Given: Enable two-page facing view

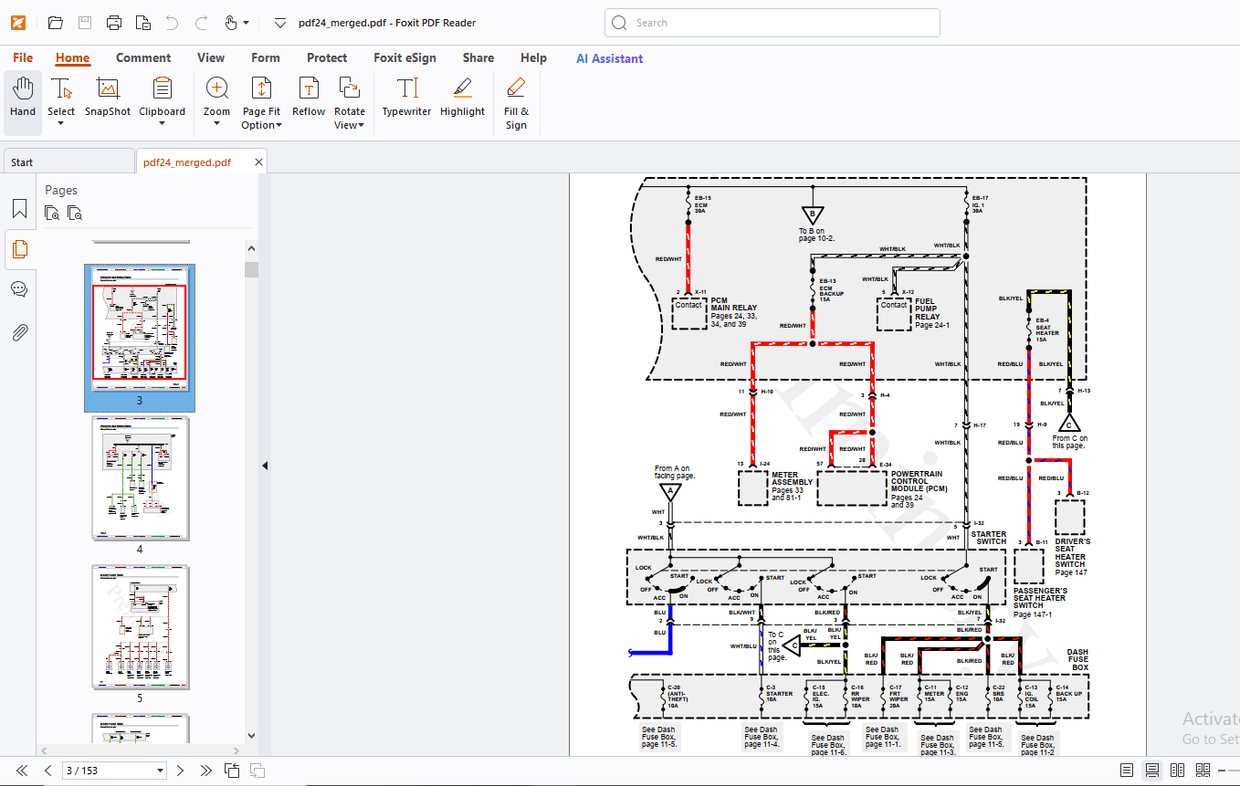Looking at the screenshot, I should 1177,770.
